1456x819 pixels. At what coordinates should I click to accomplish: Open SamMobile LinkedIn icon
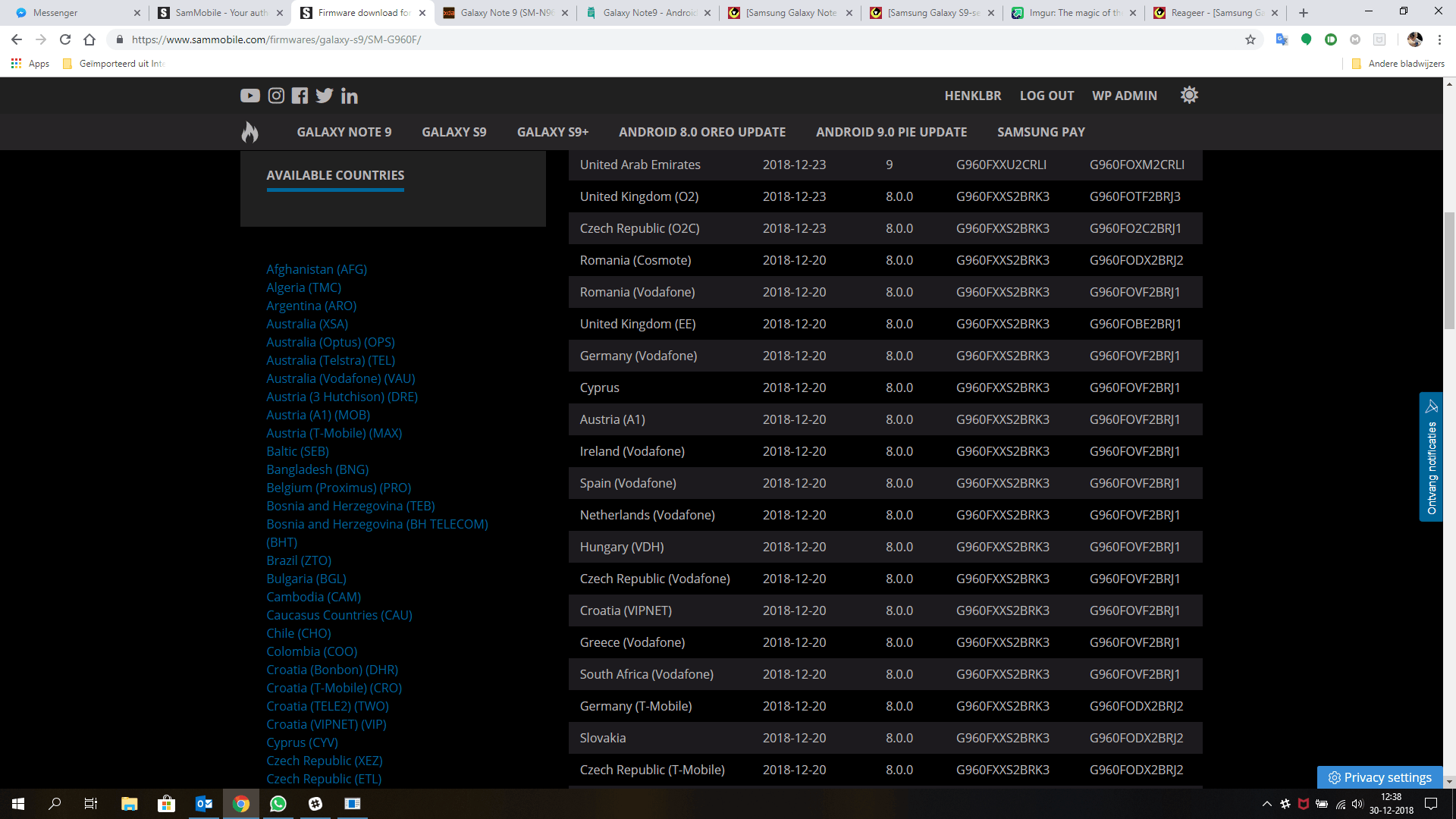click(349, 96)
